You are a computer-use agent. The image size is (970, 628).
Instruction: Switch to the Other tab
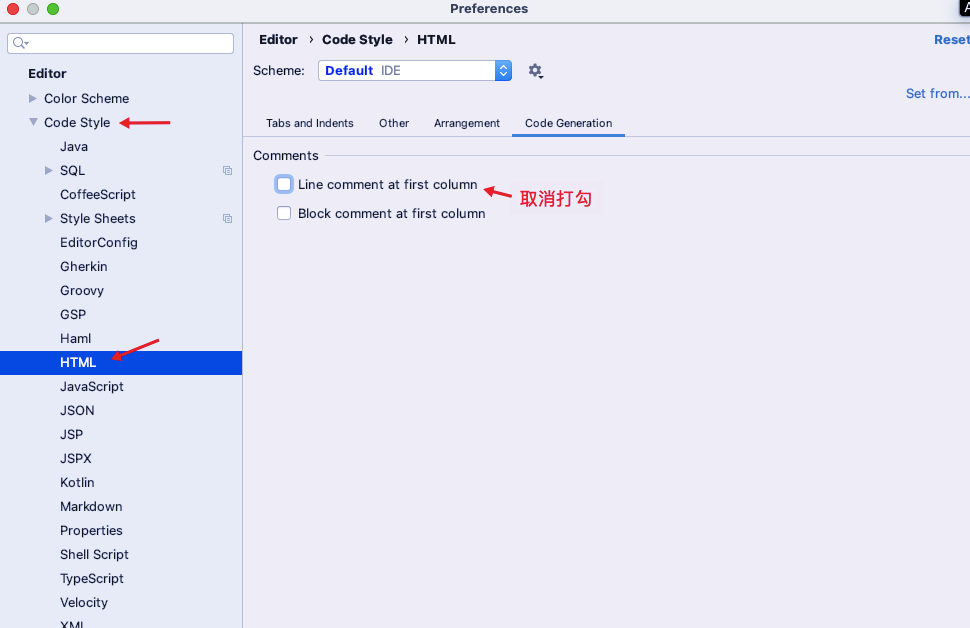[x=394, y=123]
